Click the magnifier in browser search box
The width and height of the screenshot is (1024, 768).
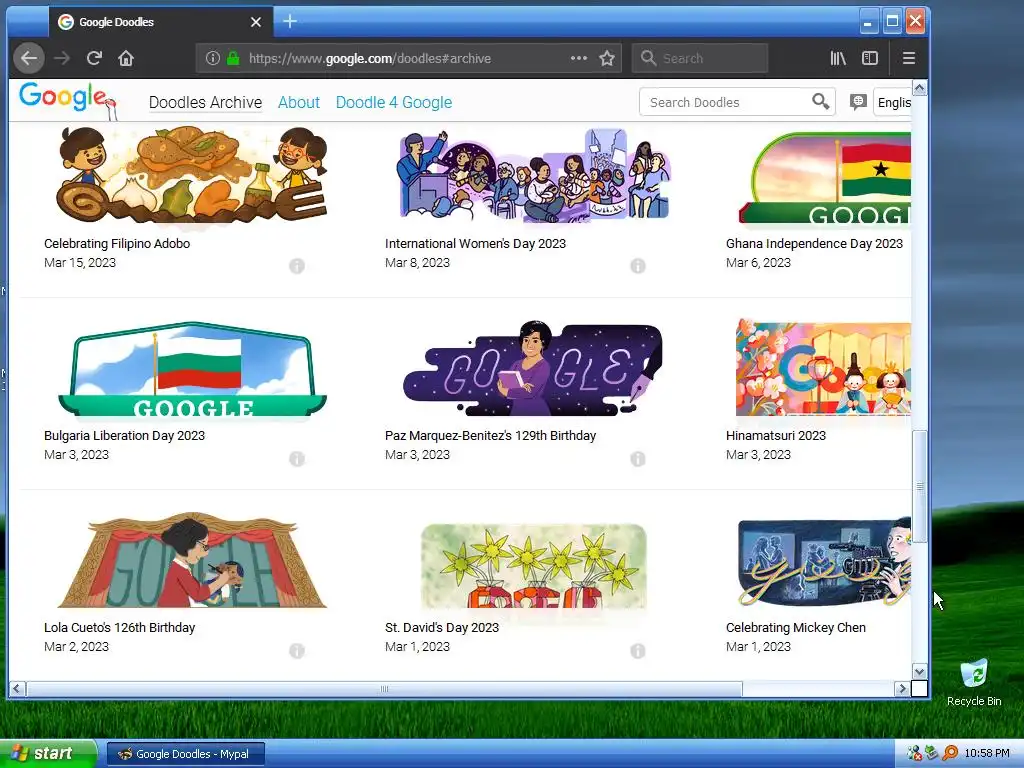pos(648,58)
